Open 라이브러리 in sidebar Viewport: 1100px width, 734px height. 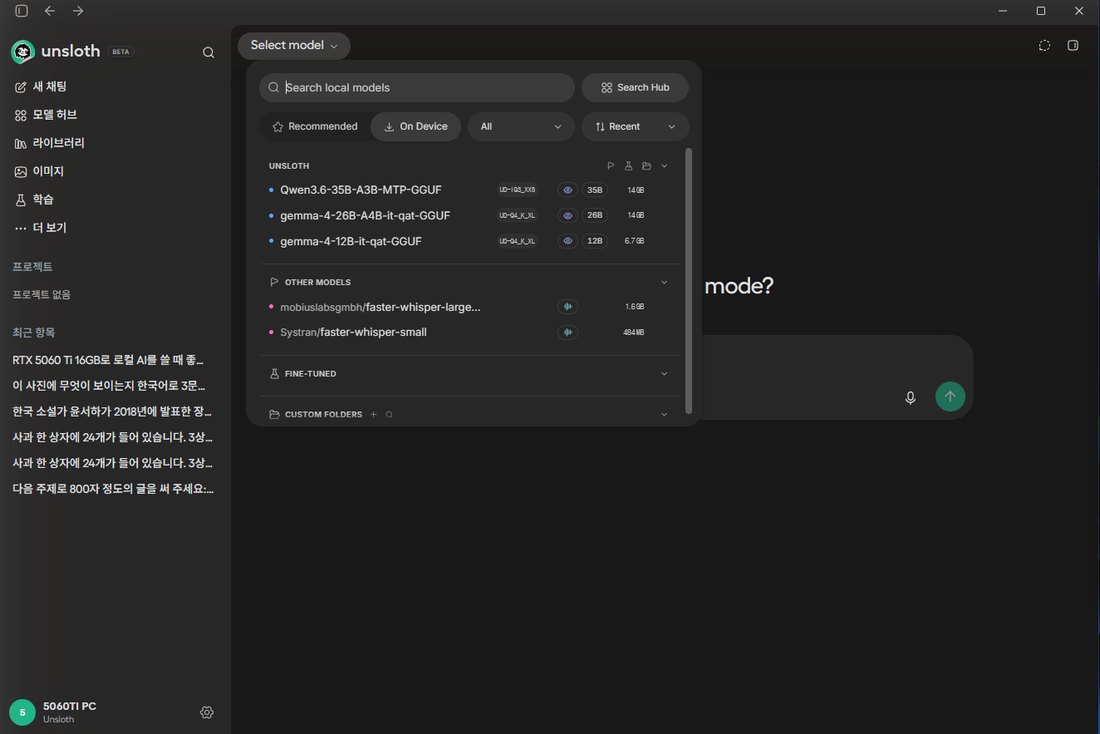point(49,142)
